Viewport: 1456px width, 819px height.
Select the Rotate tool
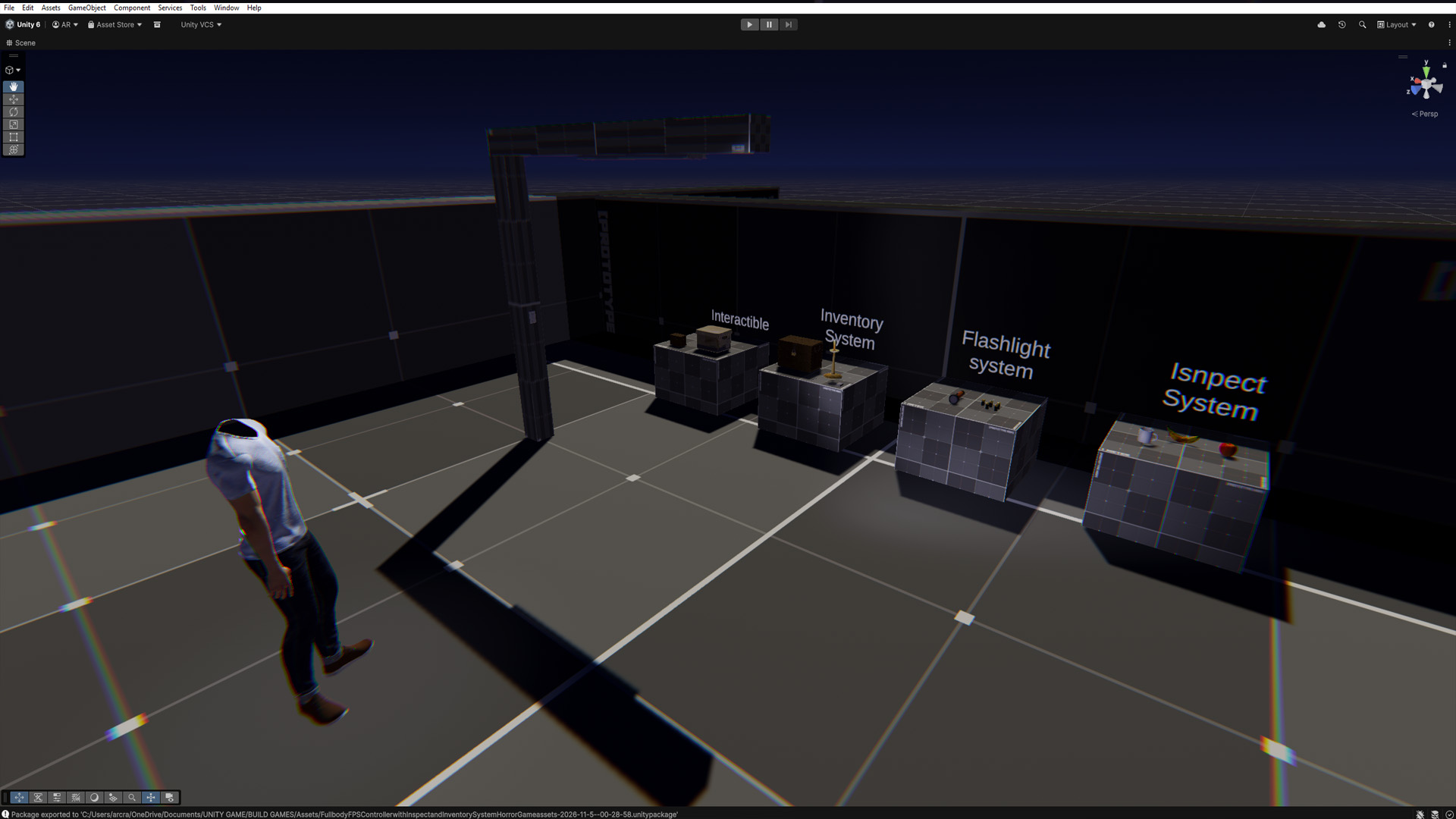(14, 112)
